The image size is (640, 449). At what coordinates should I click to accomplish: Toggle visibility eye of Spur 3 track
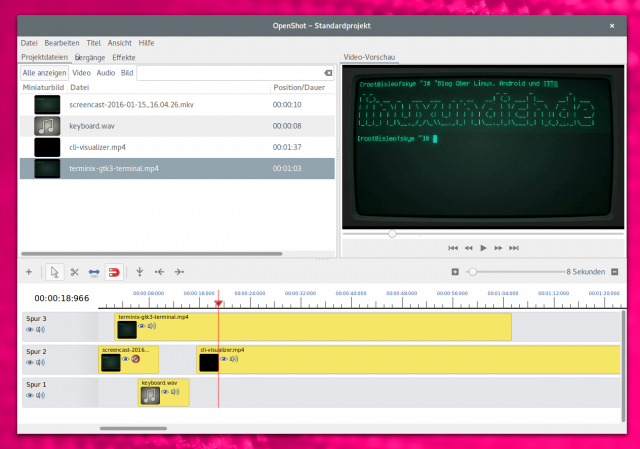pyautogui.click(x=30, y=329)
